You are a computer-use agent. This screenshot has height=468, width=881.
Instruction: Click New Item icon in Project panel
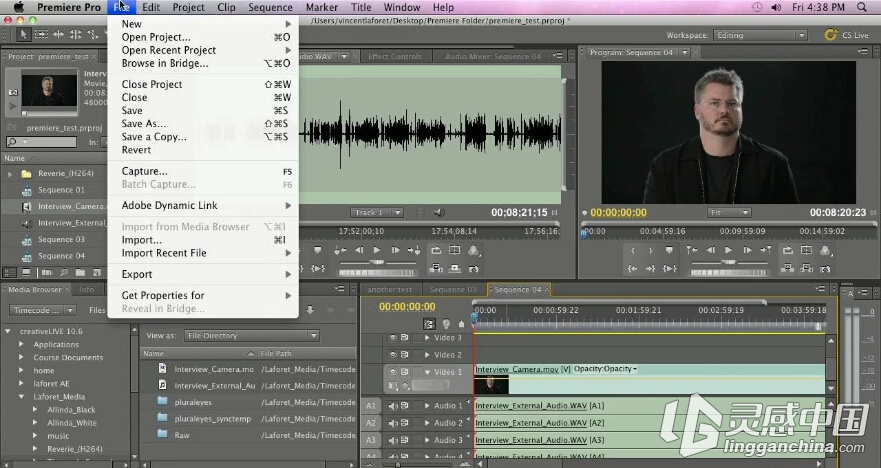pyautogui.click(x=97, y=272)
